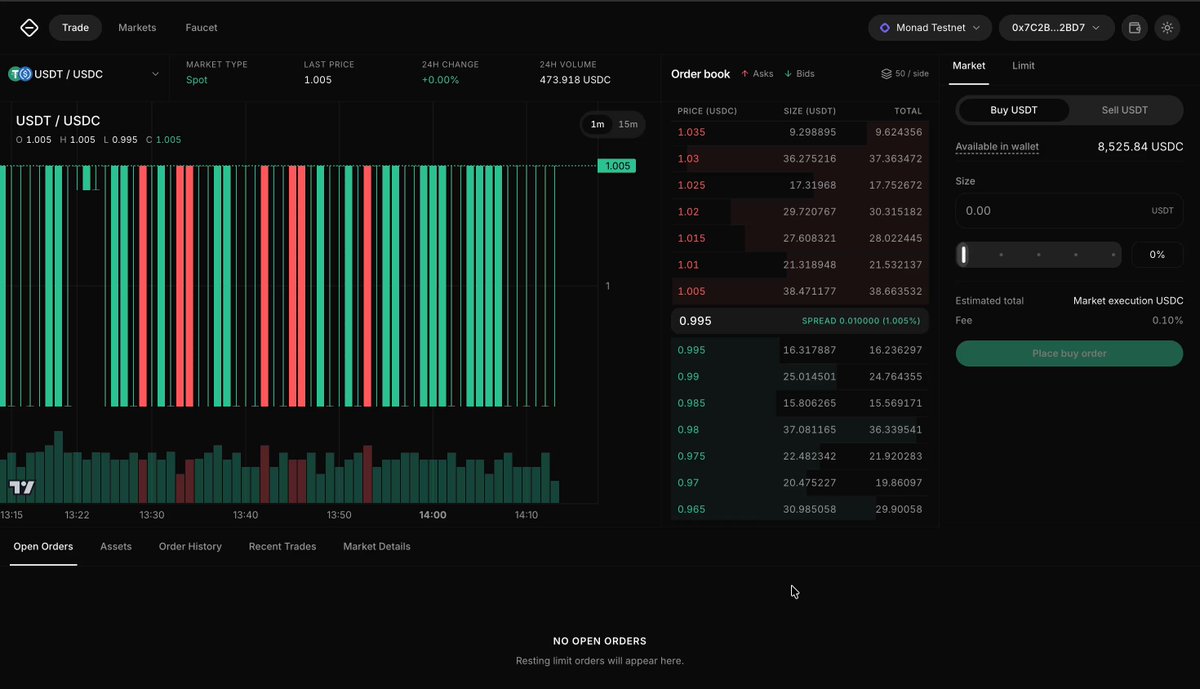This screenshot has width=1200, height=689.
Task: Click the 0% percentage box
Action: 1157,255
